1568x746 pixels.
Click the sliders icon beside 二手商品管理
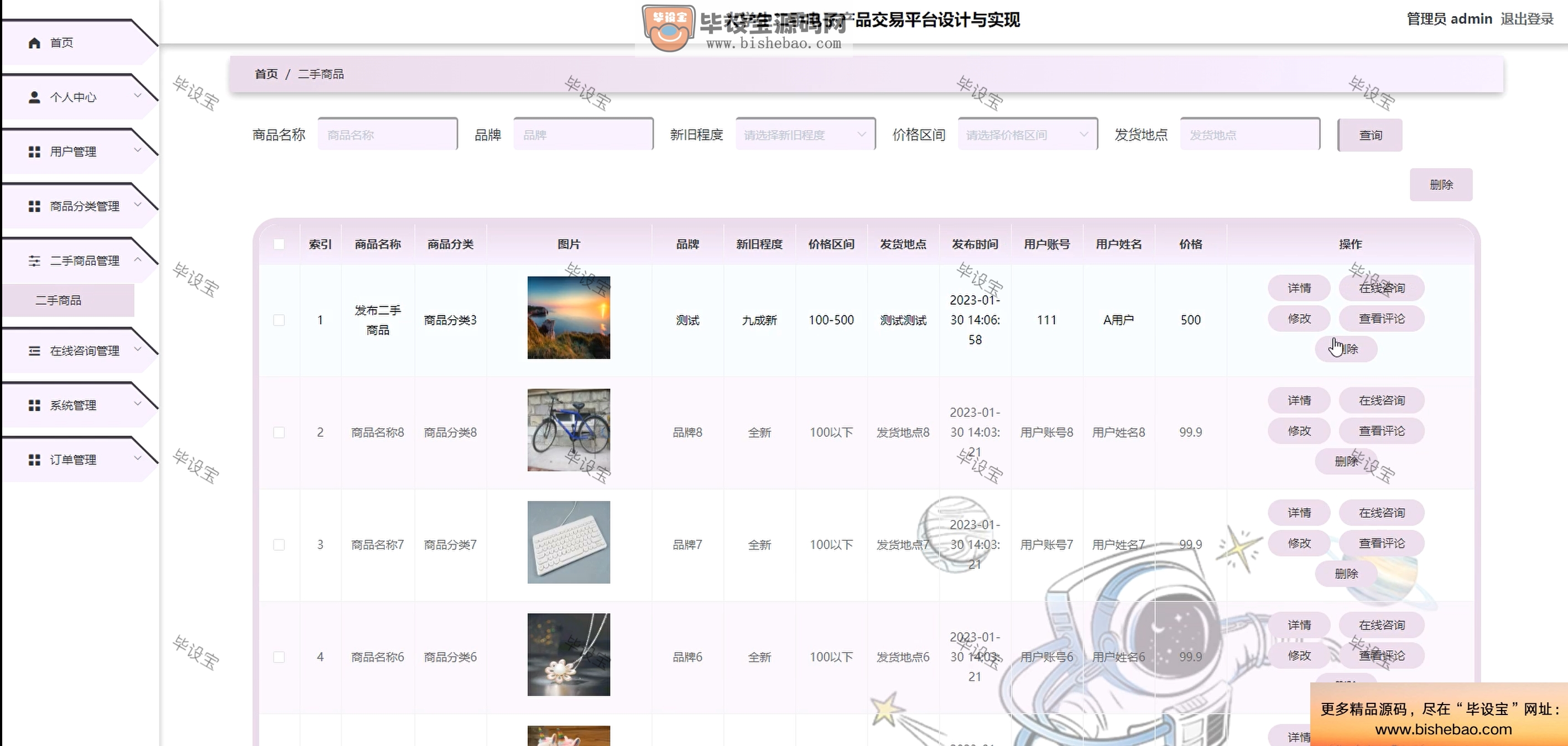(x=35, y=260)
